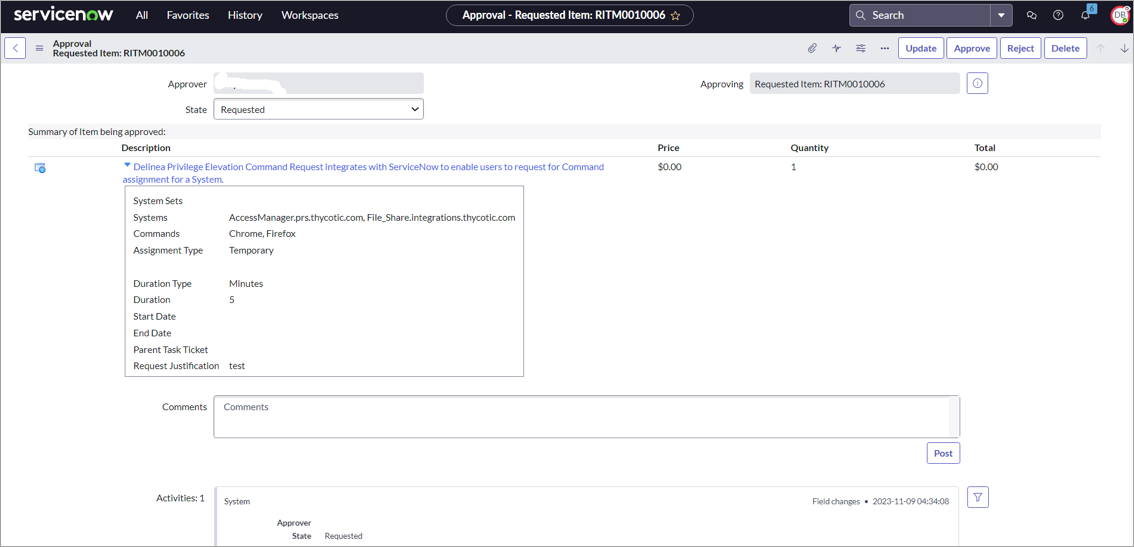Click the activity filter funnel icon
Image resolution: width=1134 pixels, height=547 pixels.
tap(977, 497)
